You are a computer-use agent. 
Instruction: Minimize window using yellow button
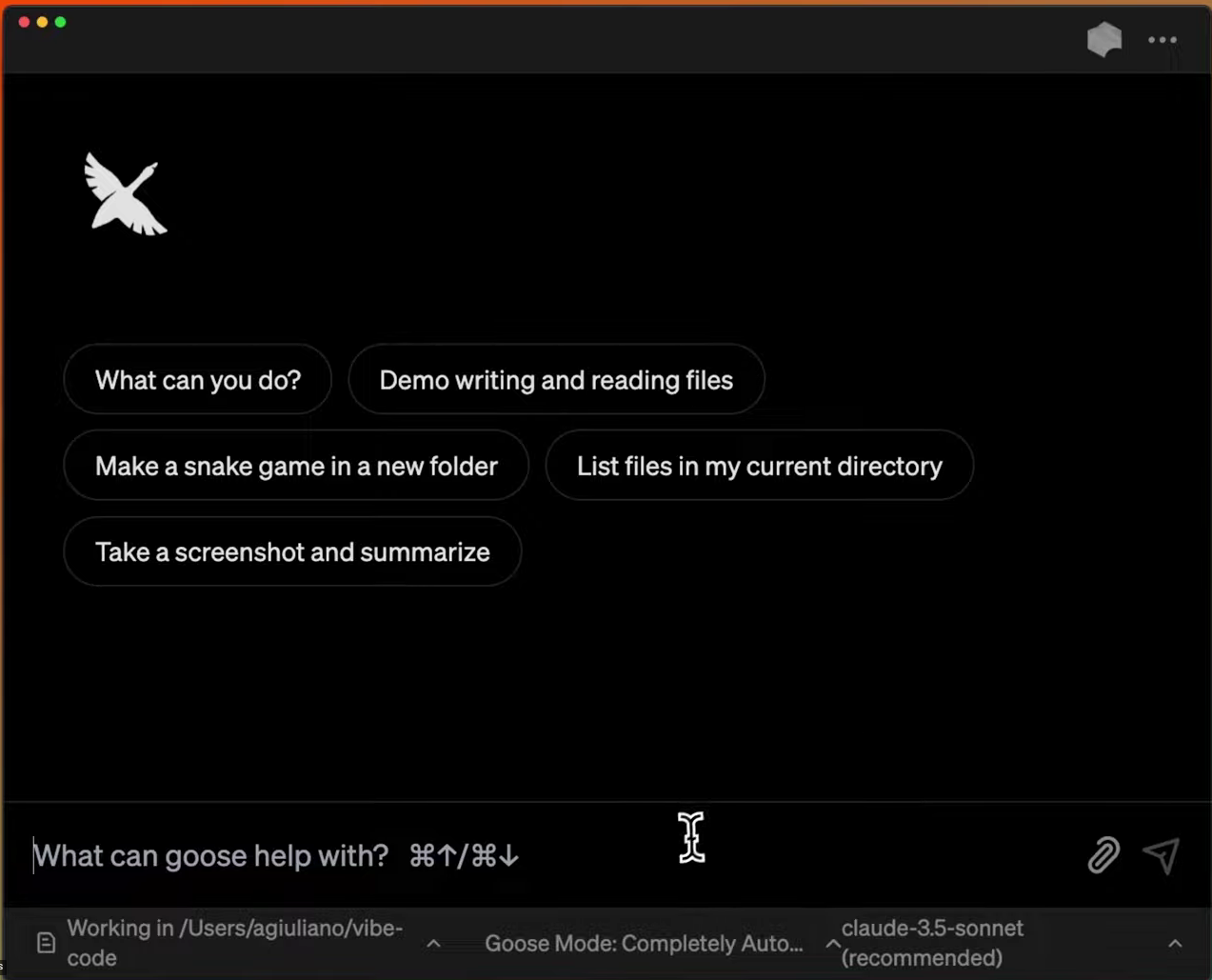42,22
